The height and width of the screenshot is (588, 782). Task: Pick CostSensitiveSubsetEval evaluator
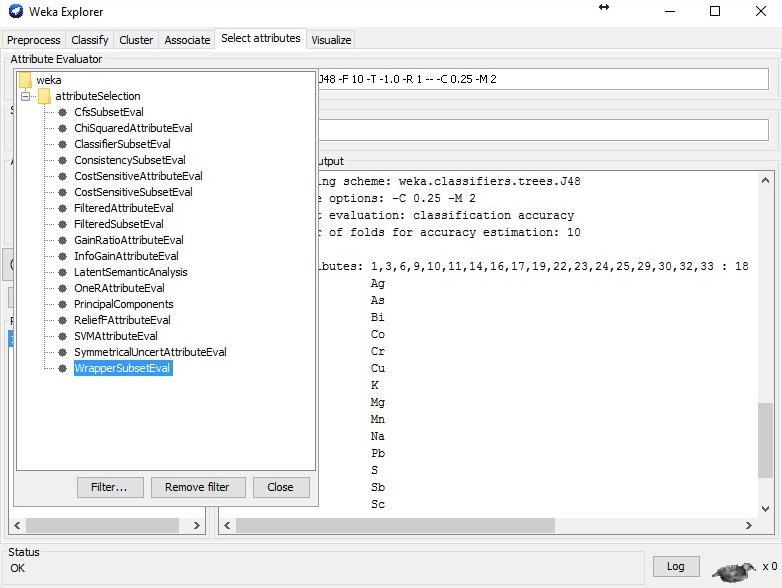coord(133,192)
